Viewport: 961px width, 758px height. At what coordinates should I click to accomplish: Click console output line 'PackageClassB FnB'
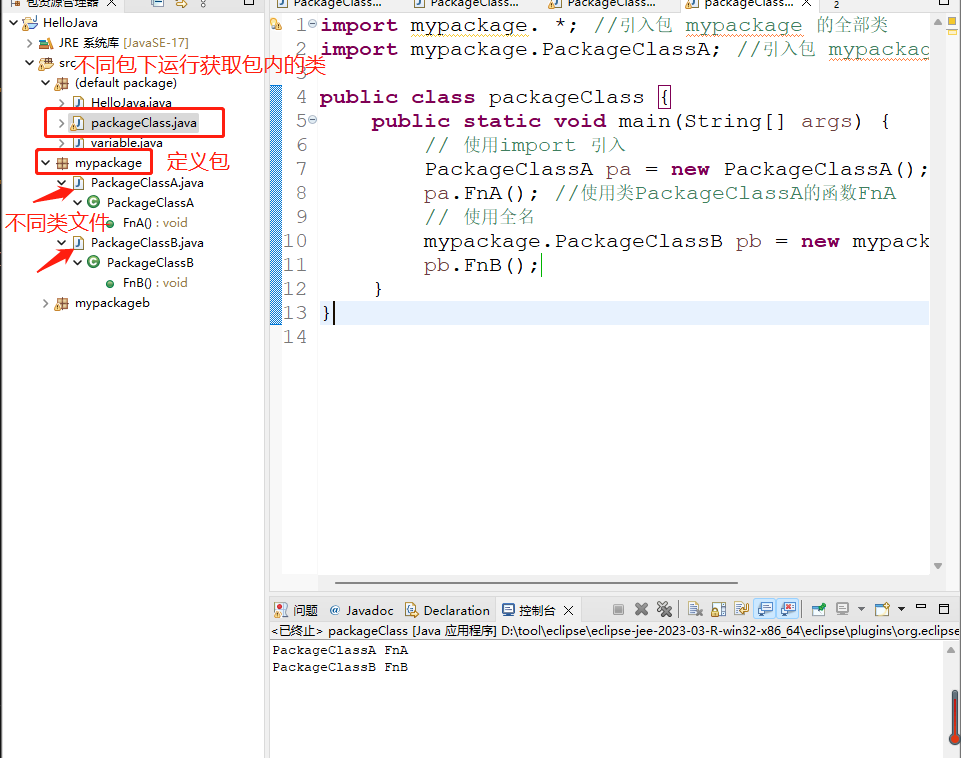click(x=340, y=667)
